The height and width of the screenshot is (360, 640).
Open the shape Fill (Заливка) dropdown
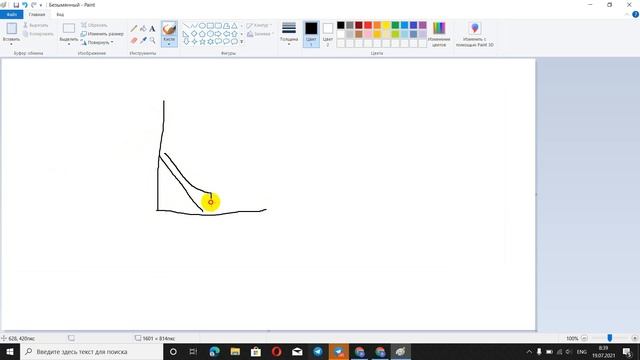coord(259,34)
